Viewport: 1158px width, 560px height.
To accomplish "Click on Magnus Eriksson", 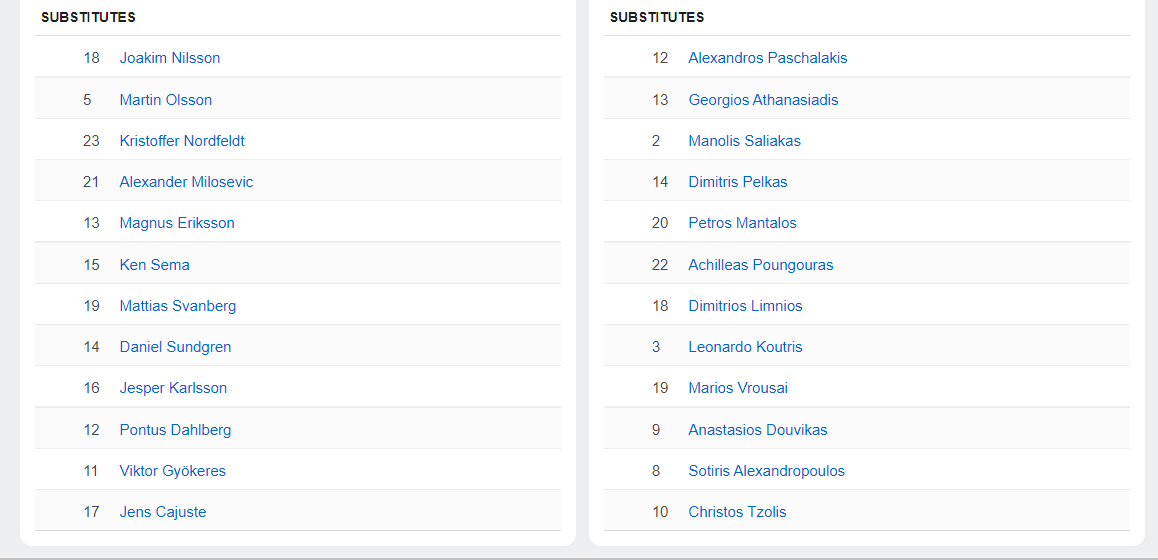I will pyautogui.click(x=176, y=223).
